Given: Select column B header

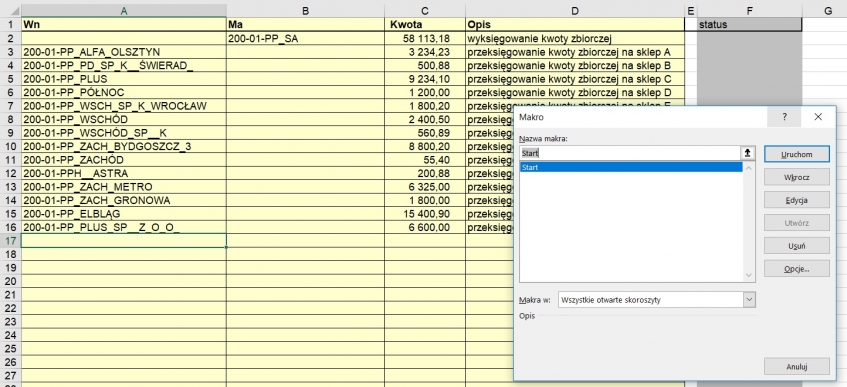Looking at the screenshot, I should [305, 11].
